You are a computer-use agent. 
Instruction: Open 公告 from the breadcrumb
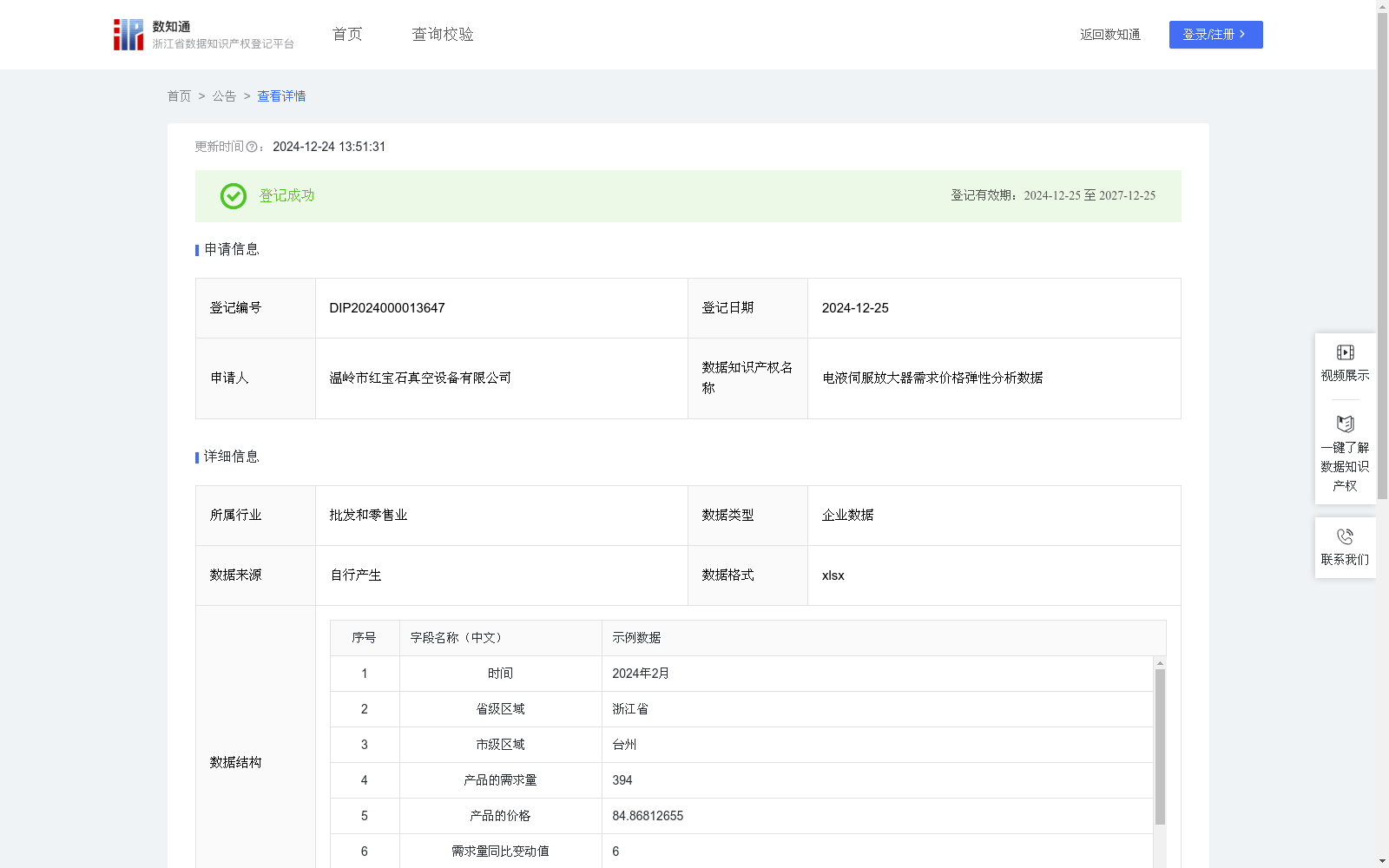223,96
